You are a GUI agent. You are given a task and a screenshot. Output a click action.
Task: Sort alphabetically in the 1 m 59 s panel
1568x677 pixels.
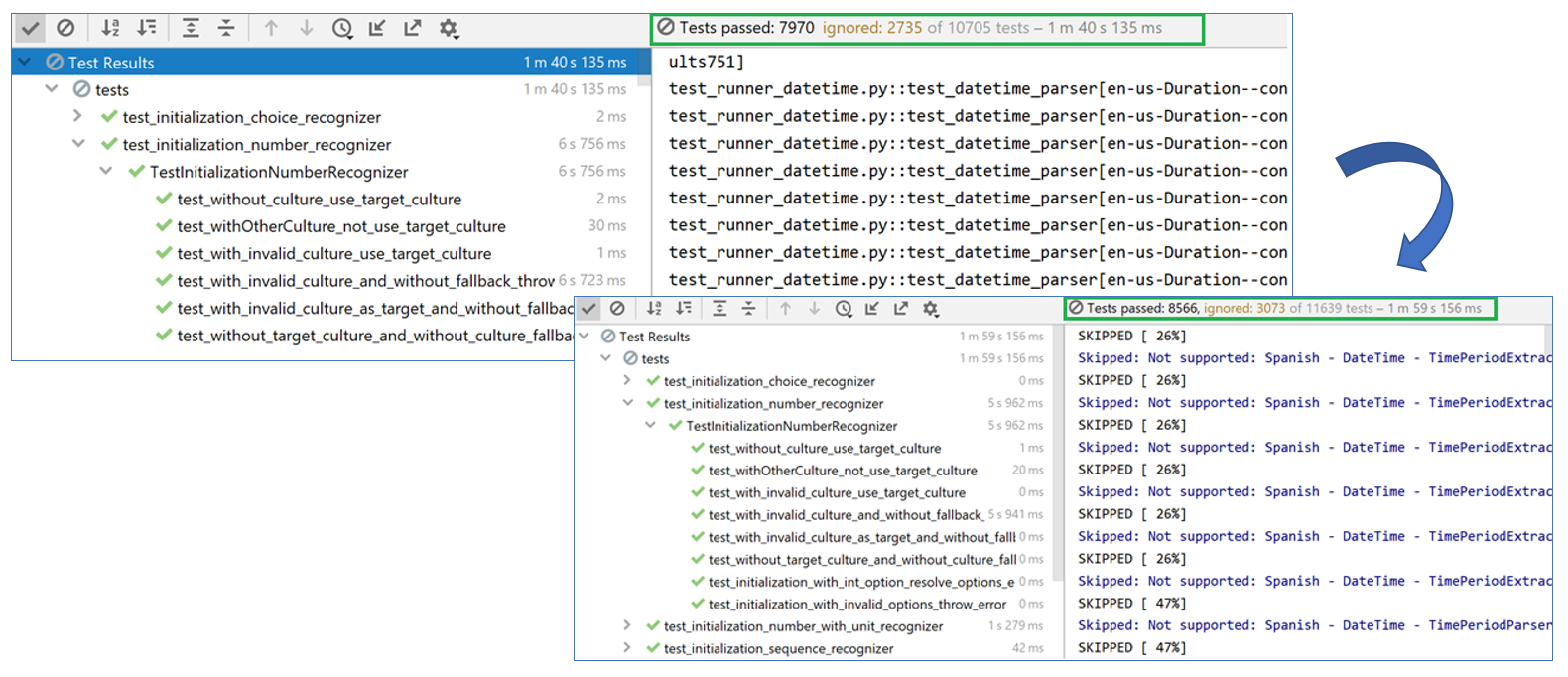click(x=654, y=309)
